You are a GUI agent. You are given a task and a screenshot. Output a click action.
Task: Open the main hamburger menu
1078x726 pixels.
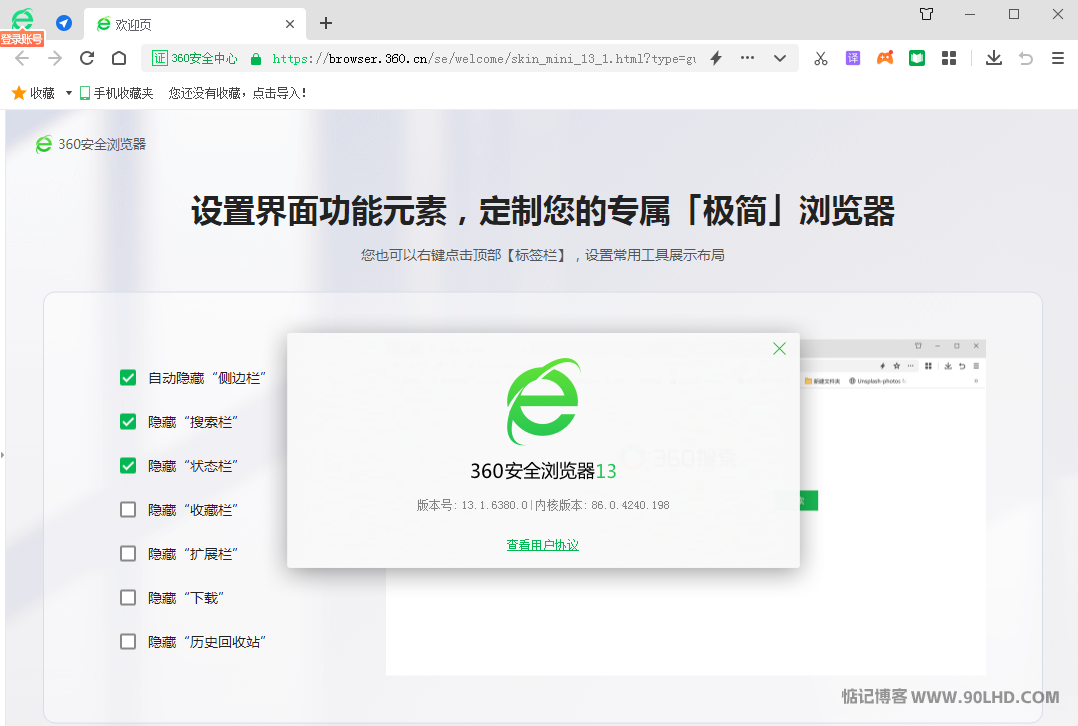point(1058,58)
